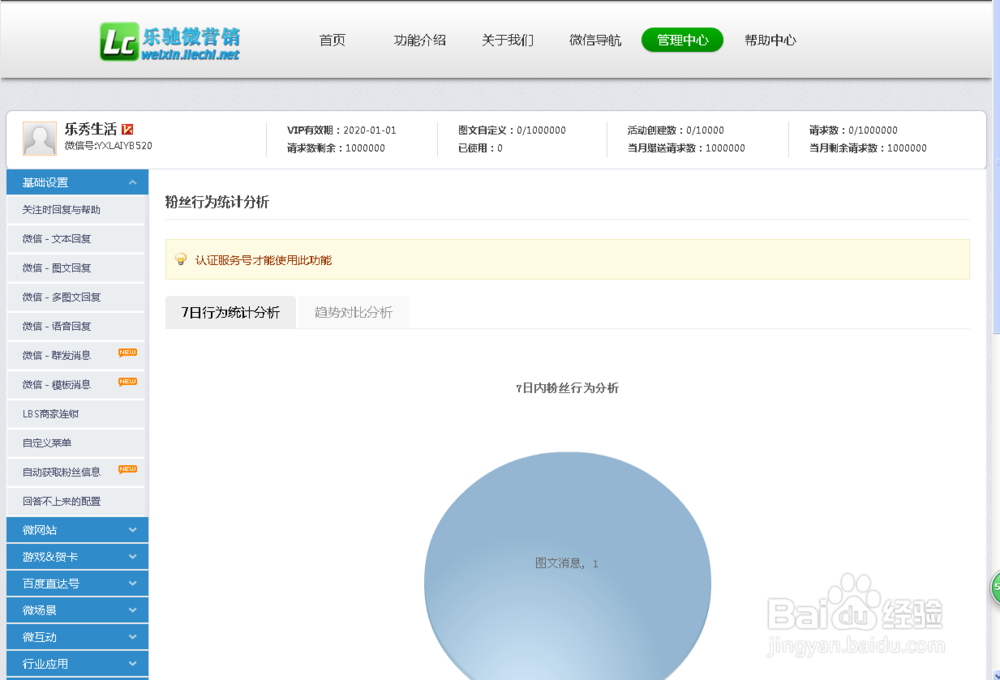Open 帮助中心 in top navigation
Viewport: 1000px width, 680px height.
point(770,40)
